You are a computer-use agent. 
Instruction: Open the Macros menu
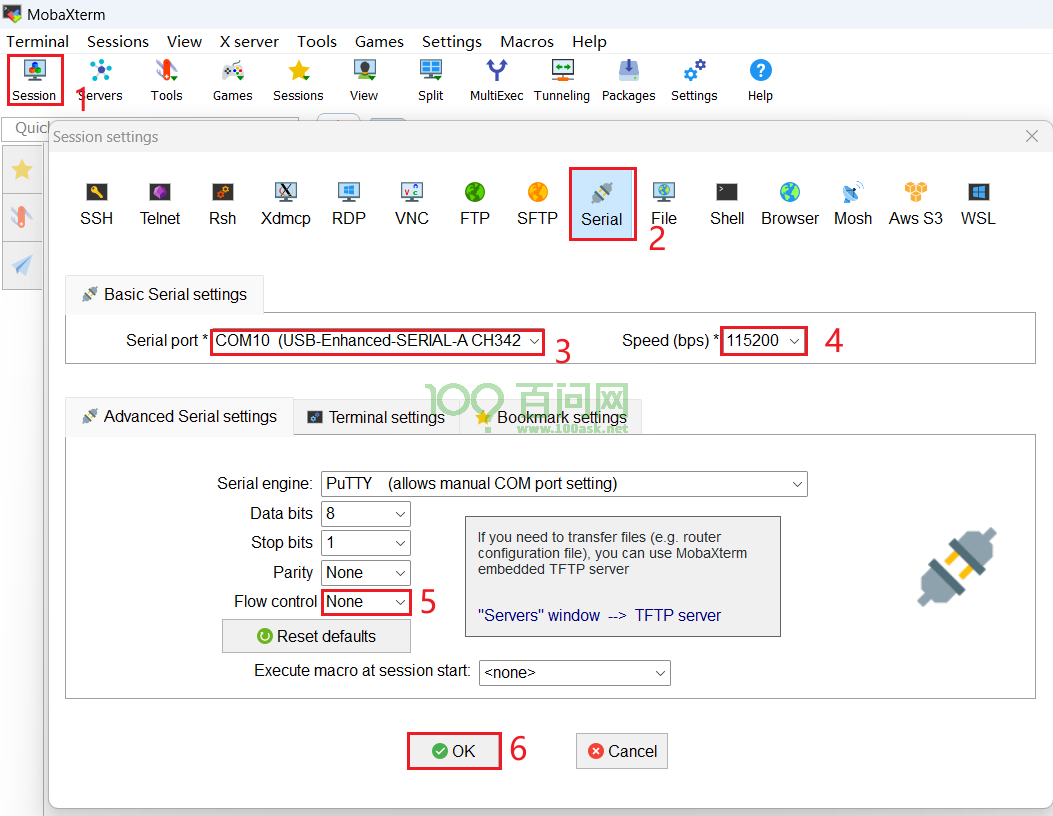tap(526, 41)
